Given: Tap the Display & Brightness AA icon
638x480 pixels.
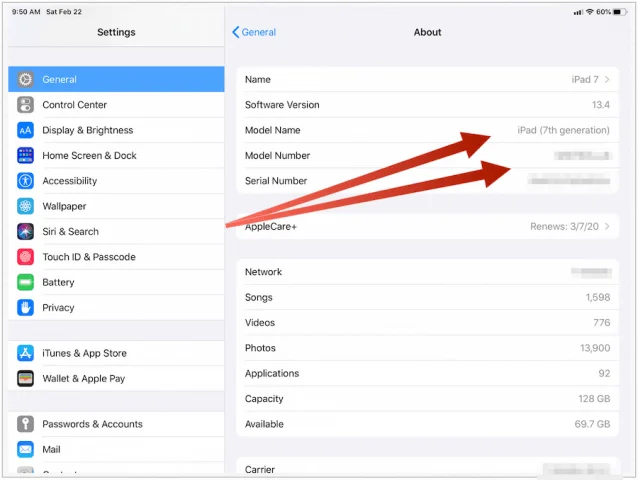Looking at the screenshot, I should point(25,130).
